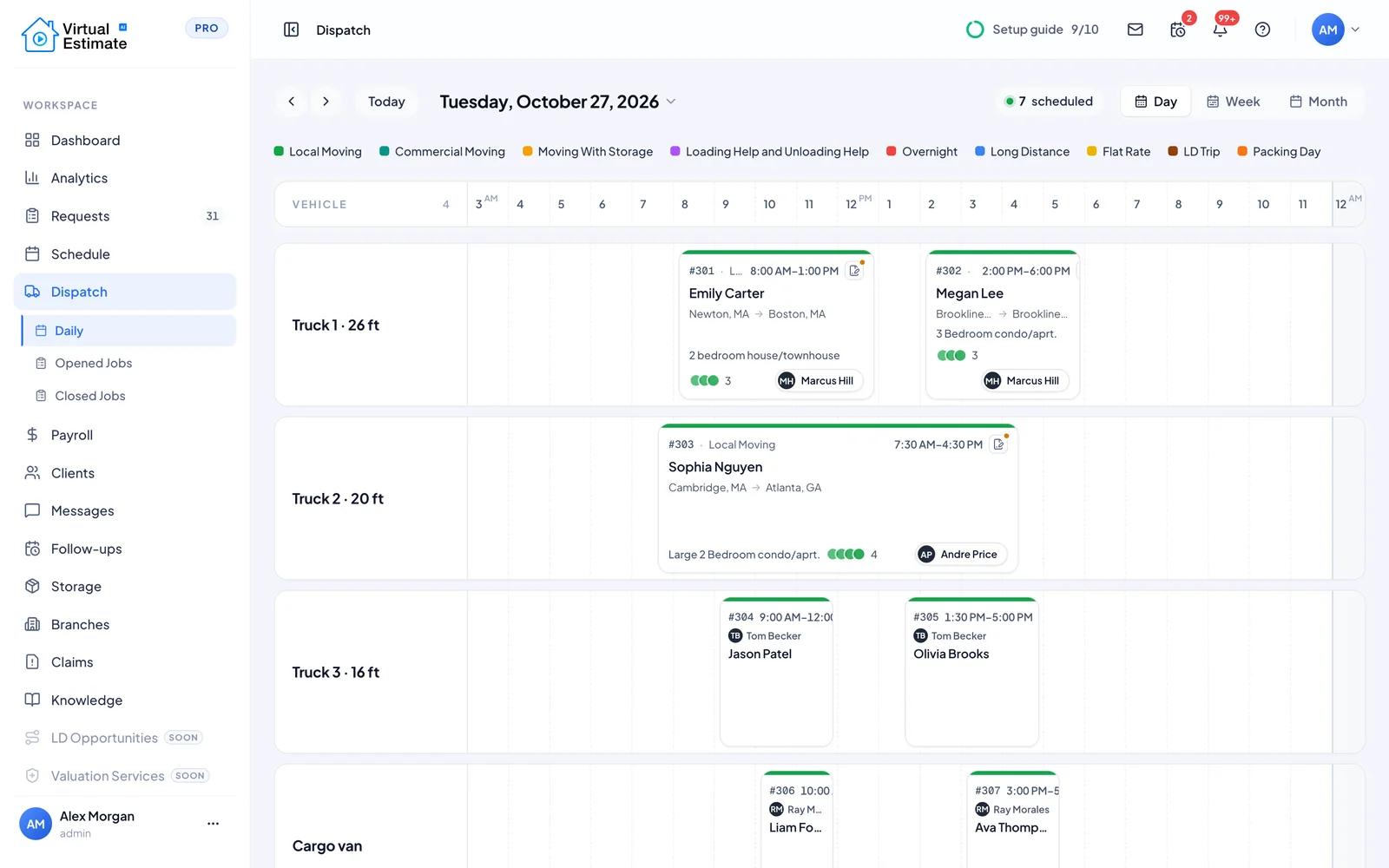Image resolution: width=1389 pixels, height=868 pixels.
Task: Click the Local Moving legend color dot
Action: click(x=279, y=151)
